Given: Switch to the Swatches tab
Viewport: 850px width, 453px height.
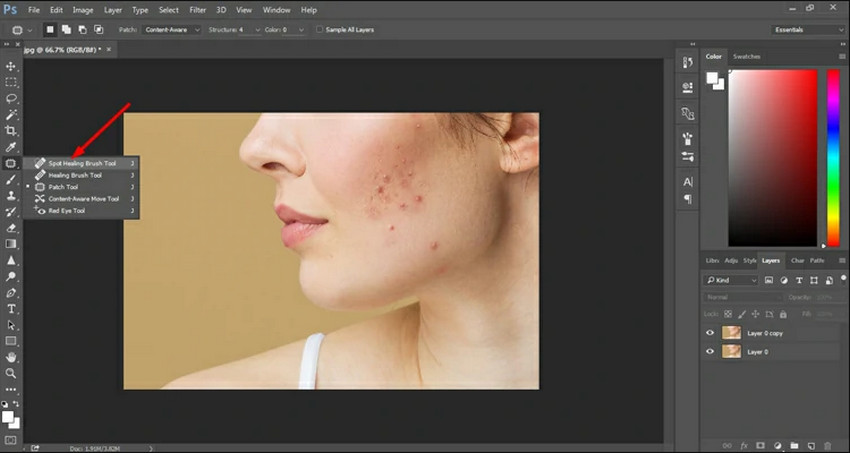Looking at the screenshot, I should (x=746, y=56).
